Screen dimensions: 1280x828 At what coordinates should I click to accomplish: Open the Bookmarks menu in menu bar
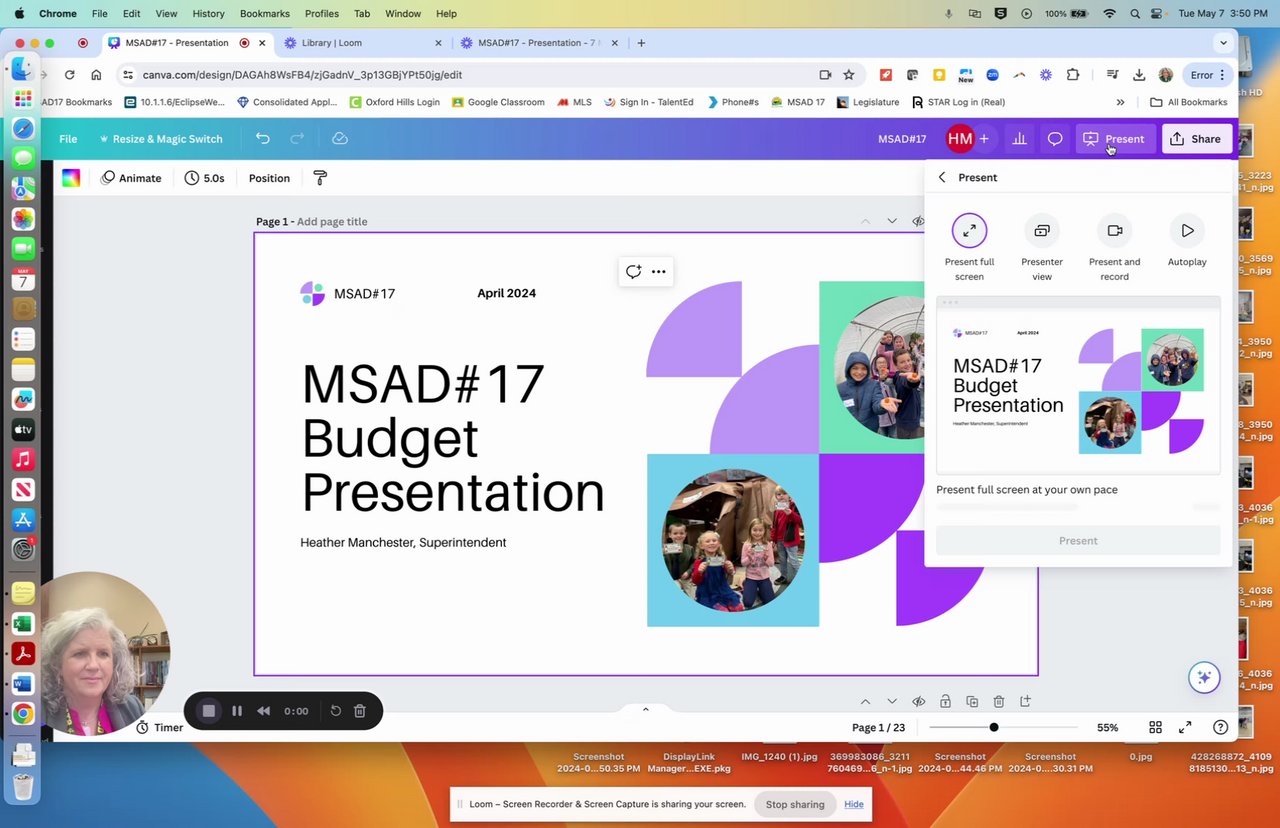tap(265, 13)
